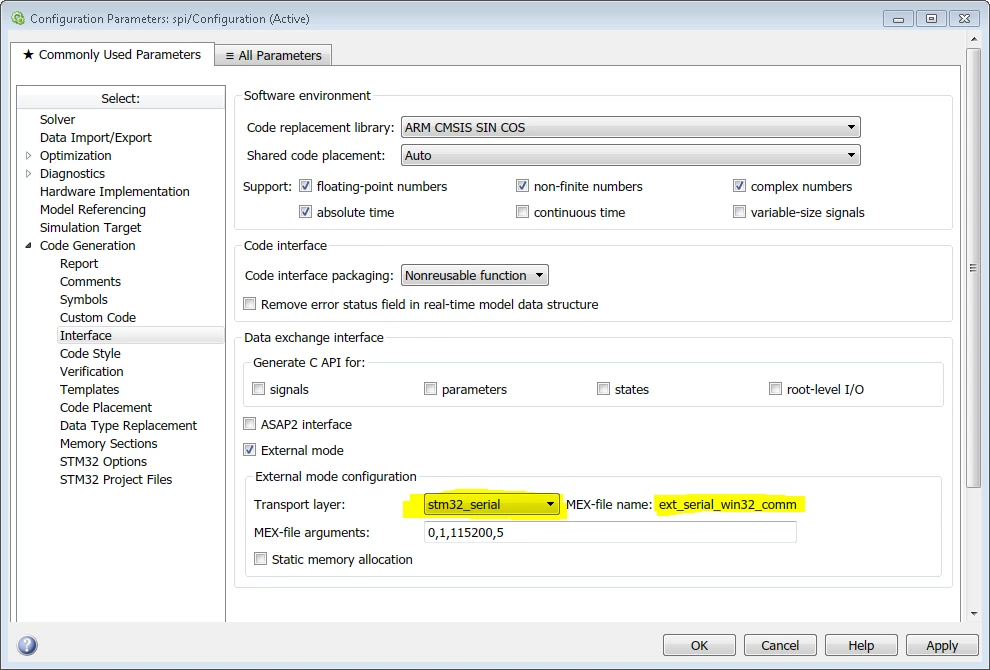Image resolution: width=990 pixels, height=670 pixels.
Task: Open the Code Style page
Action: [90, 354]
